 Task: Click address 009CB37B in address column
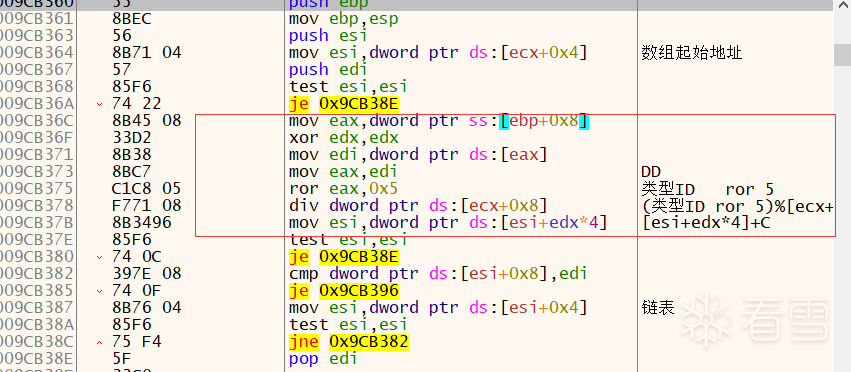click(x=36, y=223)
